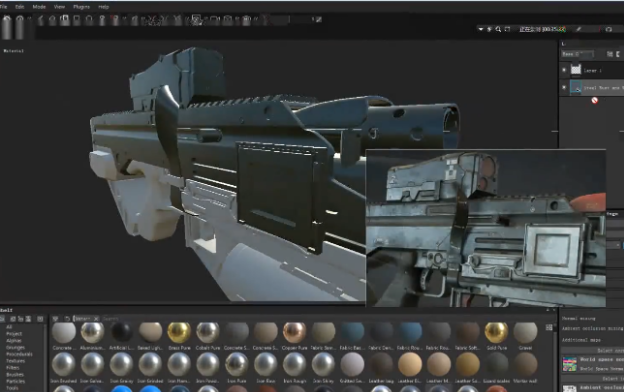
Task: Pick the Artificial Leather material sphere
Action: 121,333
